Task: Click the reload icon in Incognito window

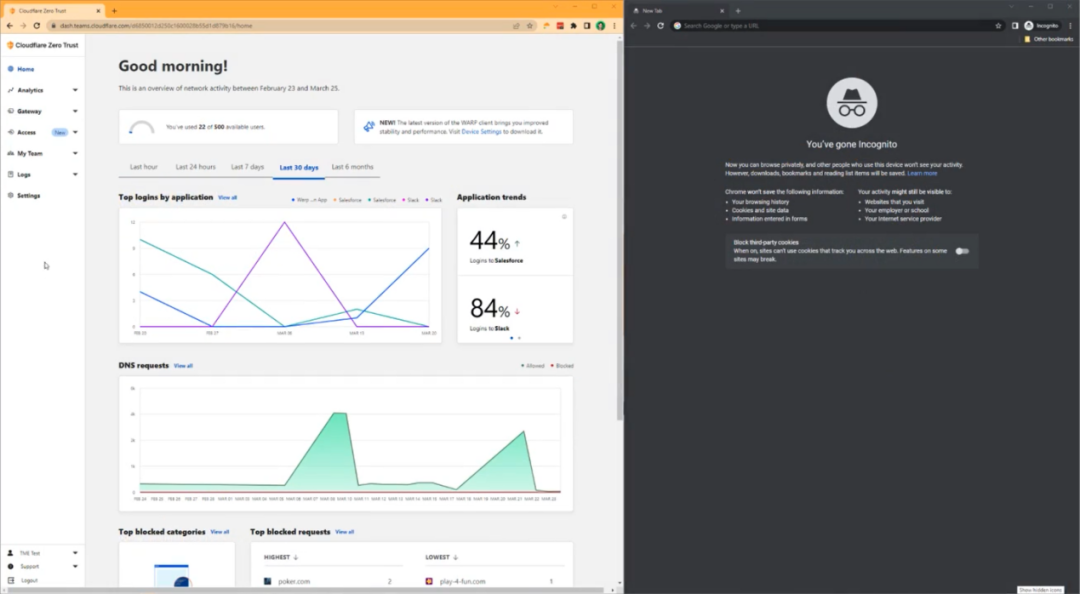Action: (660, 25)
